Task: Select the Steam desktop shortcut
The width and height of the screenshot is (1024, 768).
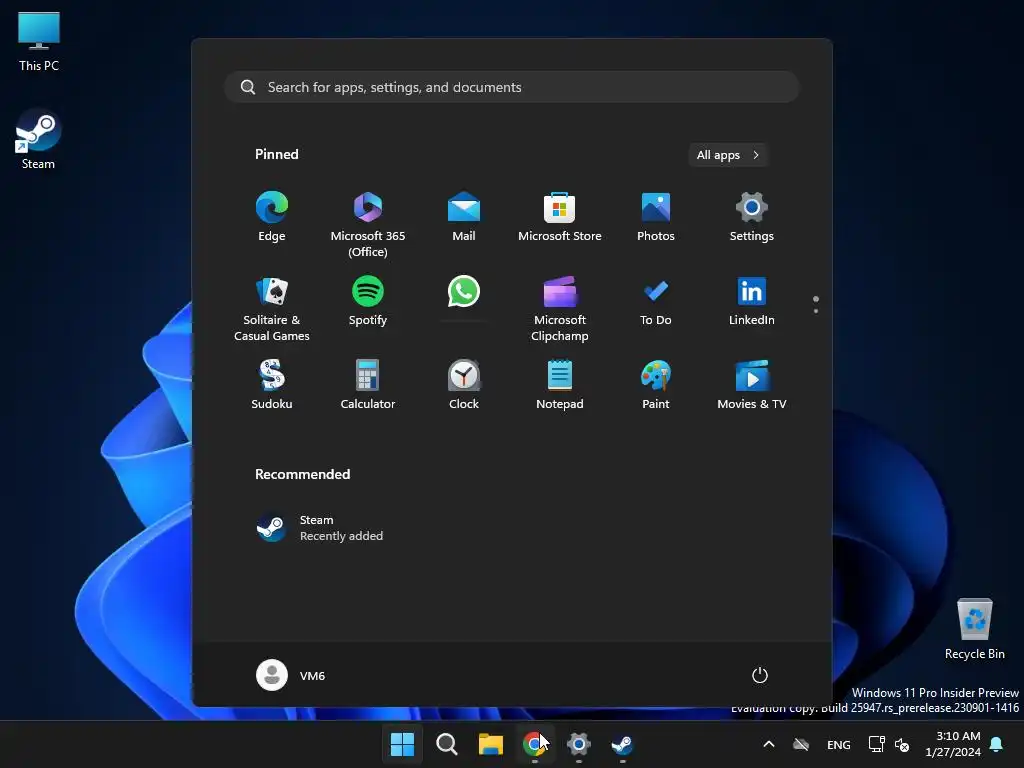Action: [38, 140]
